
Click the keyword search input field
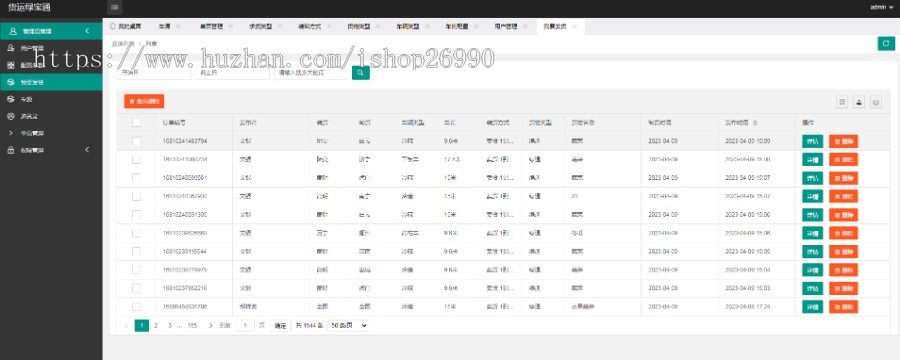(x=312, y=73)
